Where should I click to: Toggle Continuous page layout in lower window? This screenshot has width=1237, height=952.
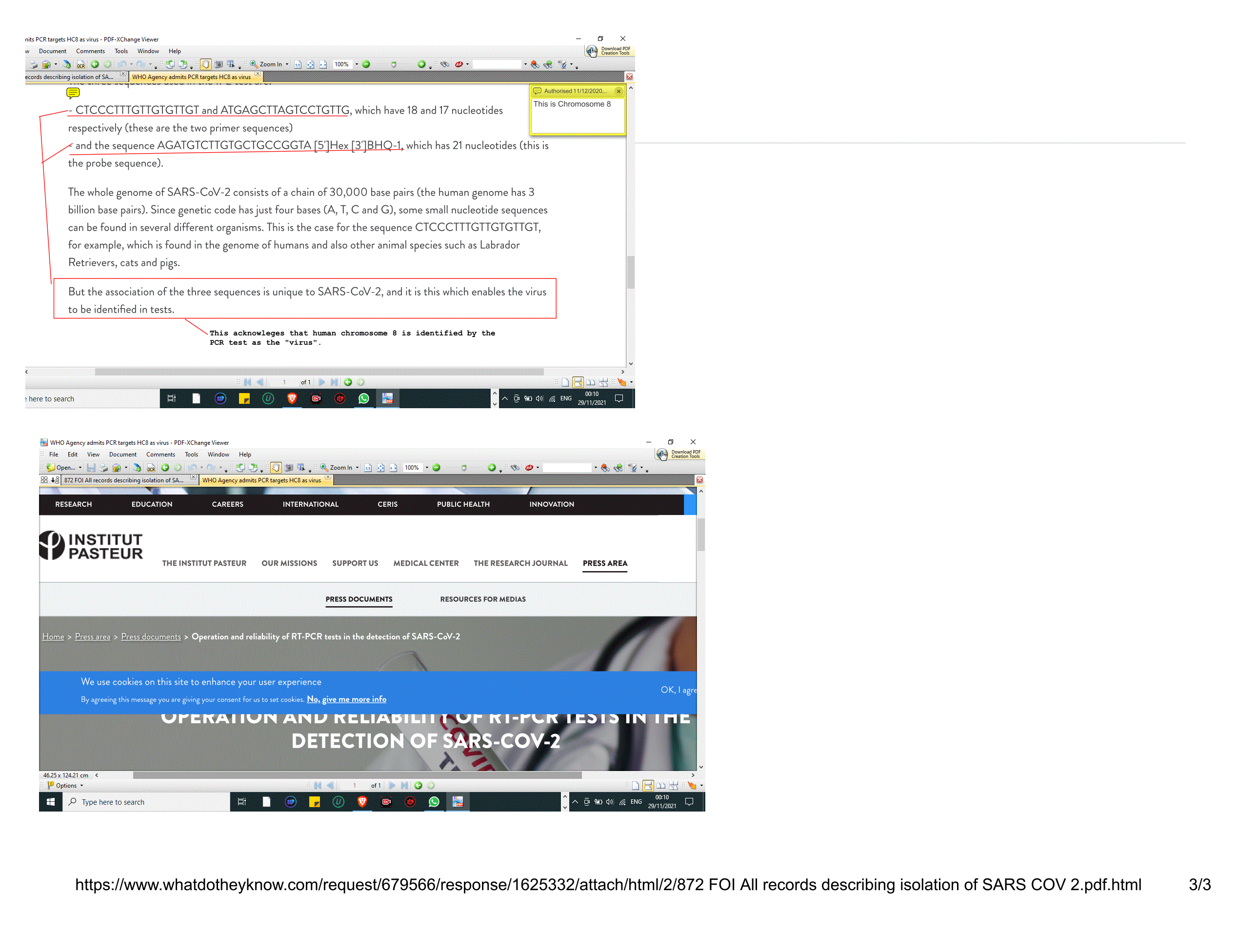coord(648,786)
